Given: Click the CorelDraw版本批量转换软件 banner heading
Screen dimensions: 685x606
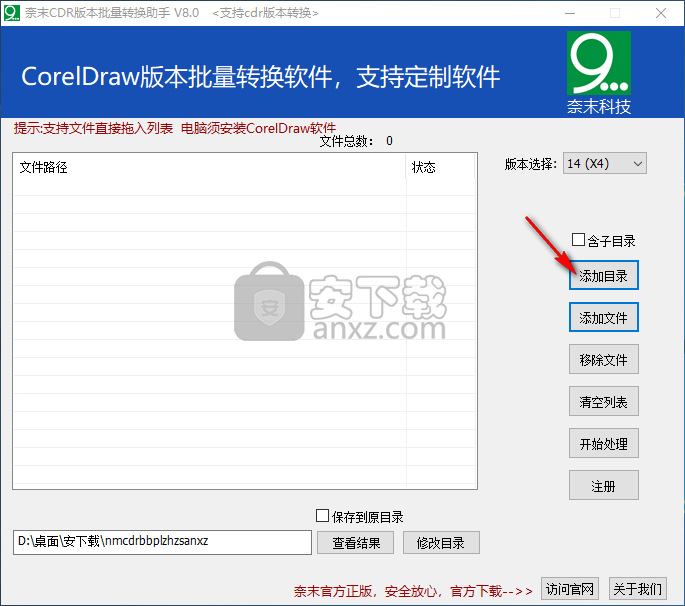Looking at the screenshot, I should [260, 77].
